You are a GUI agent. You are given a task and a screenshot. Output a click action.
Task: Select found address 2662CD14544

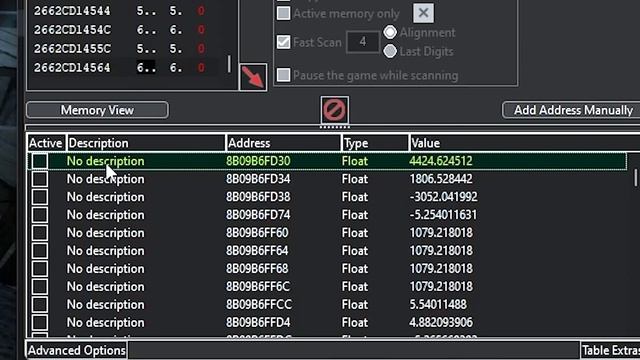pyautogui.click(x=72, y=11)
